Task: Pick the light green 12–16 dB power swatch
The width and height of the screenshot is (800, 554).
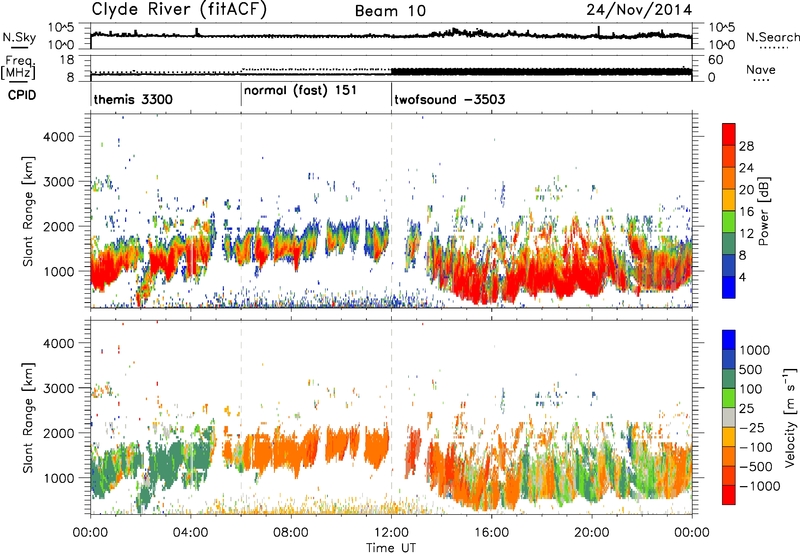Action: coord(729,221)
